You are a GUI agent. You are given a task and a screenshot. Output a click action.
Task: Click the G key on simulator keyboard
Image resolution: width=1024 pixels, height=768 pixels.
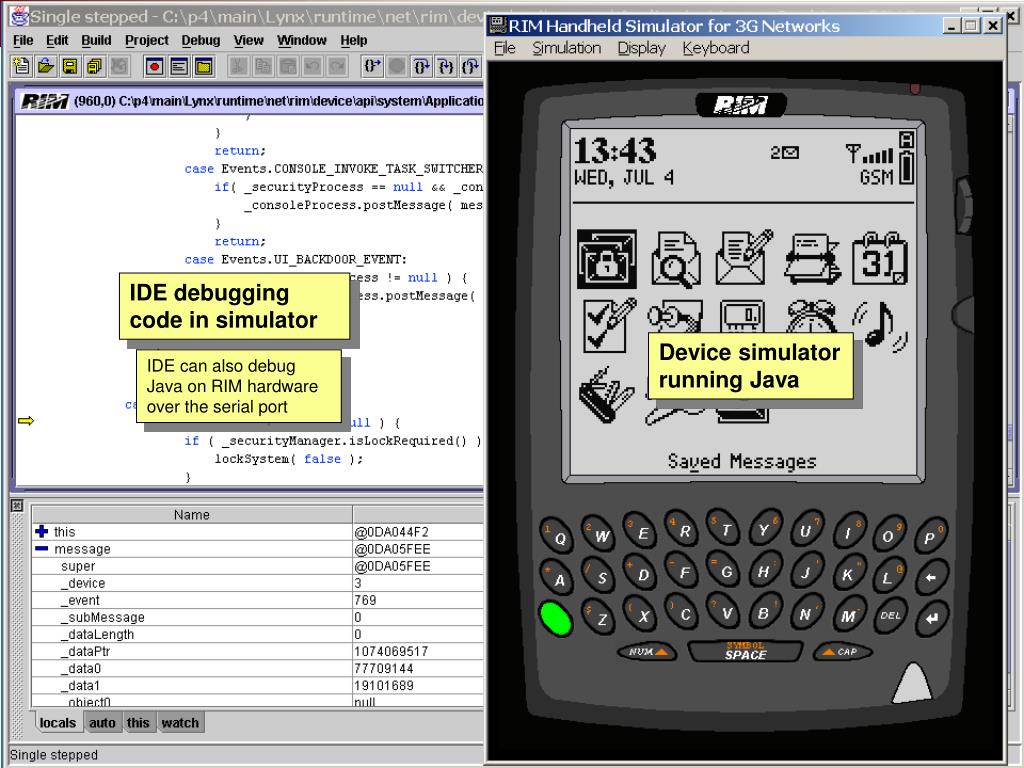(x=726, y=571)
